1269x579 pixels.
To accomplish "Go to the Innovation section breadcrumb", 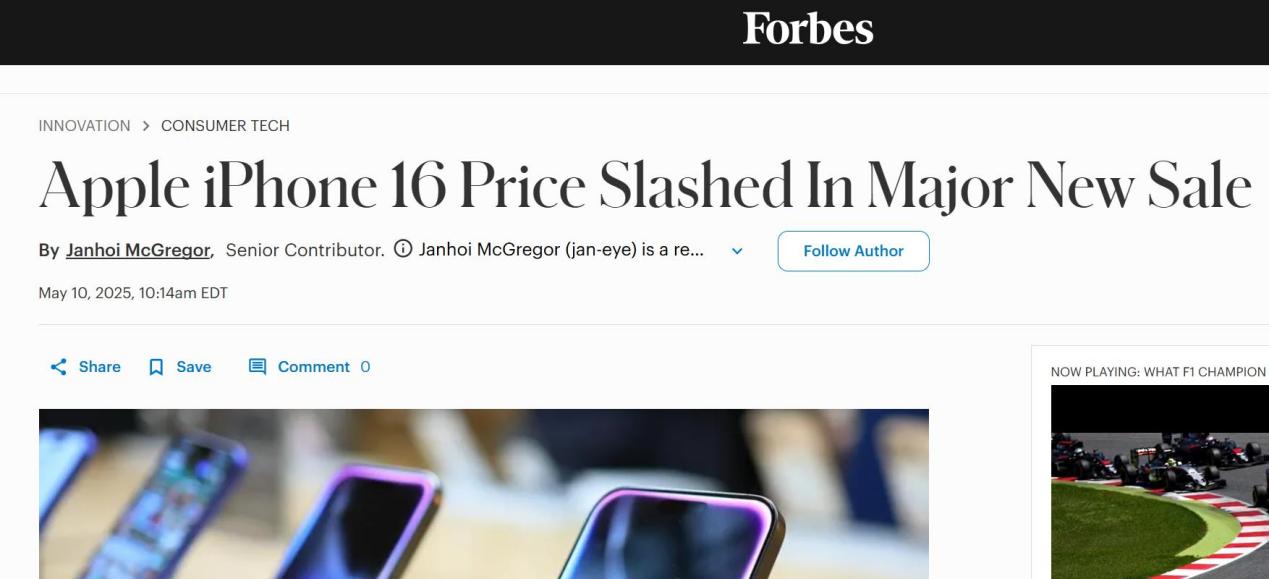I will tap(84, 126).
